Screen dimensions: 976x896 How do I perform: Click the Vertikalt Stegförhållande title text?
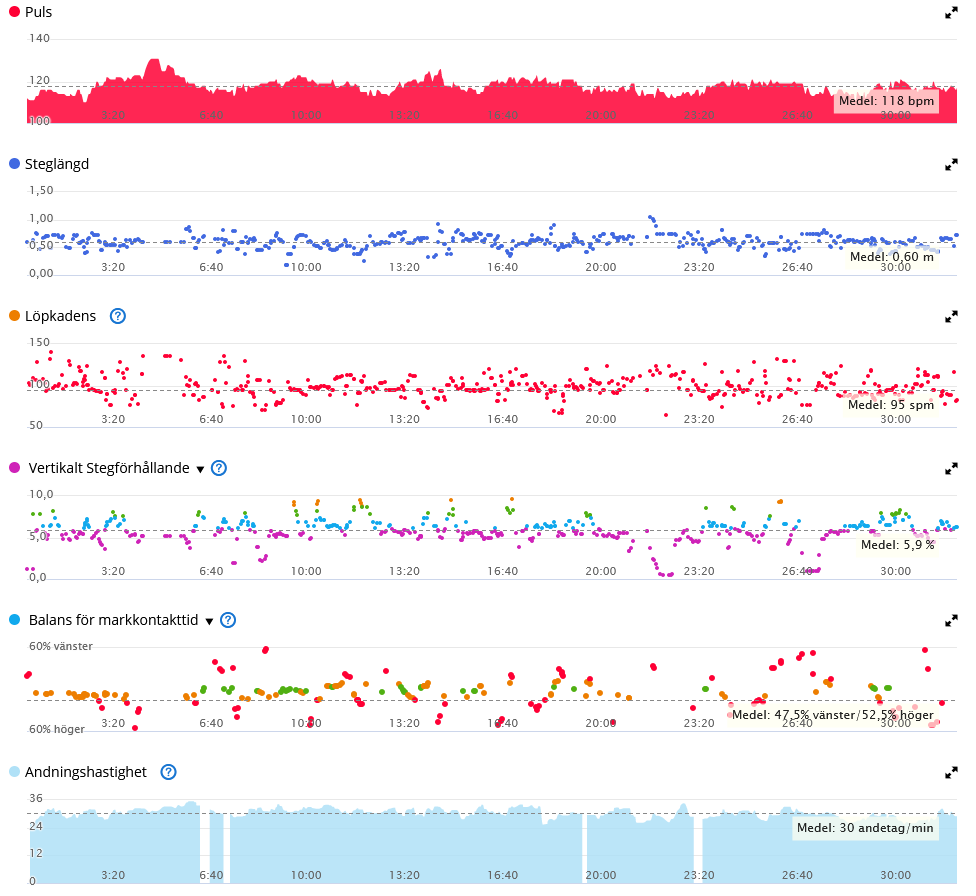click(109, 468)
